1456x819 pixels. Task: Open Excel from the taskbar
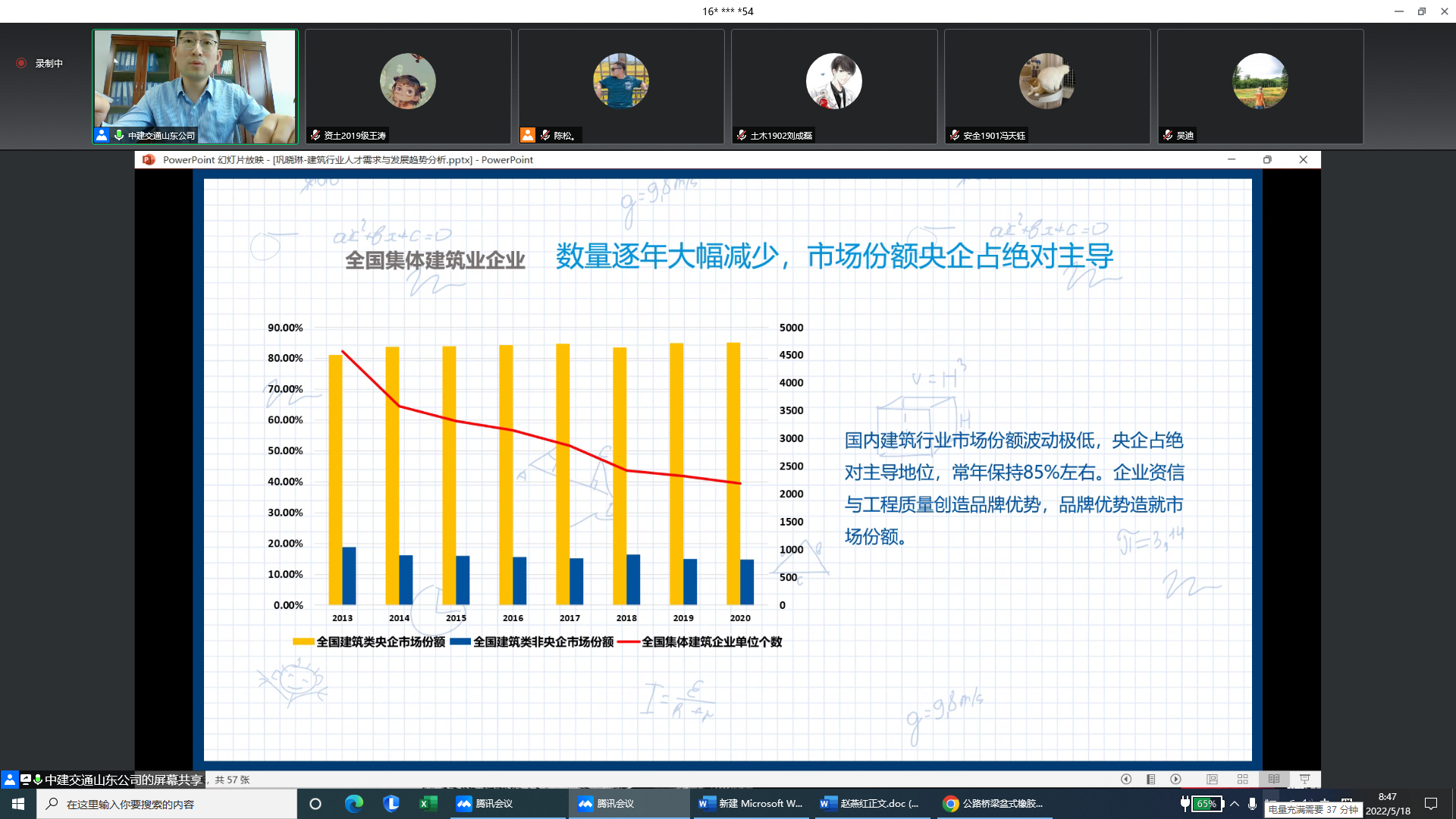428,804
